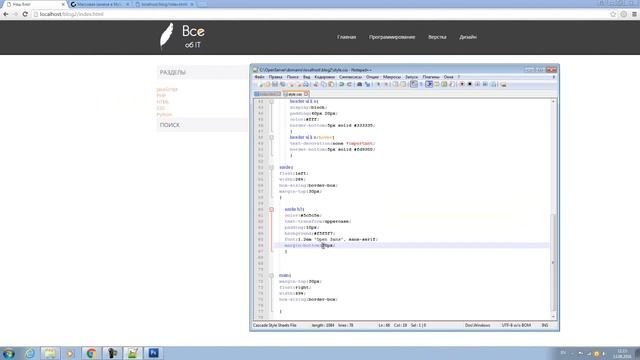Open the Главная link in site header

tap(347, 37)
